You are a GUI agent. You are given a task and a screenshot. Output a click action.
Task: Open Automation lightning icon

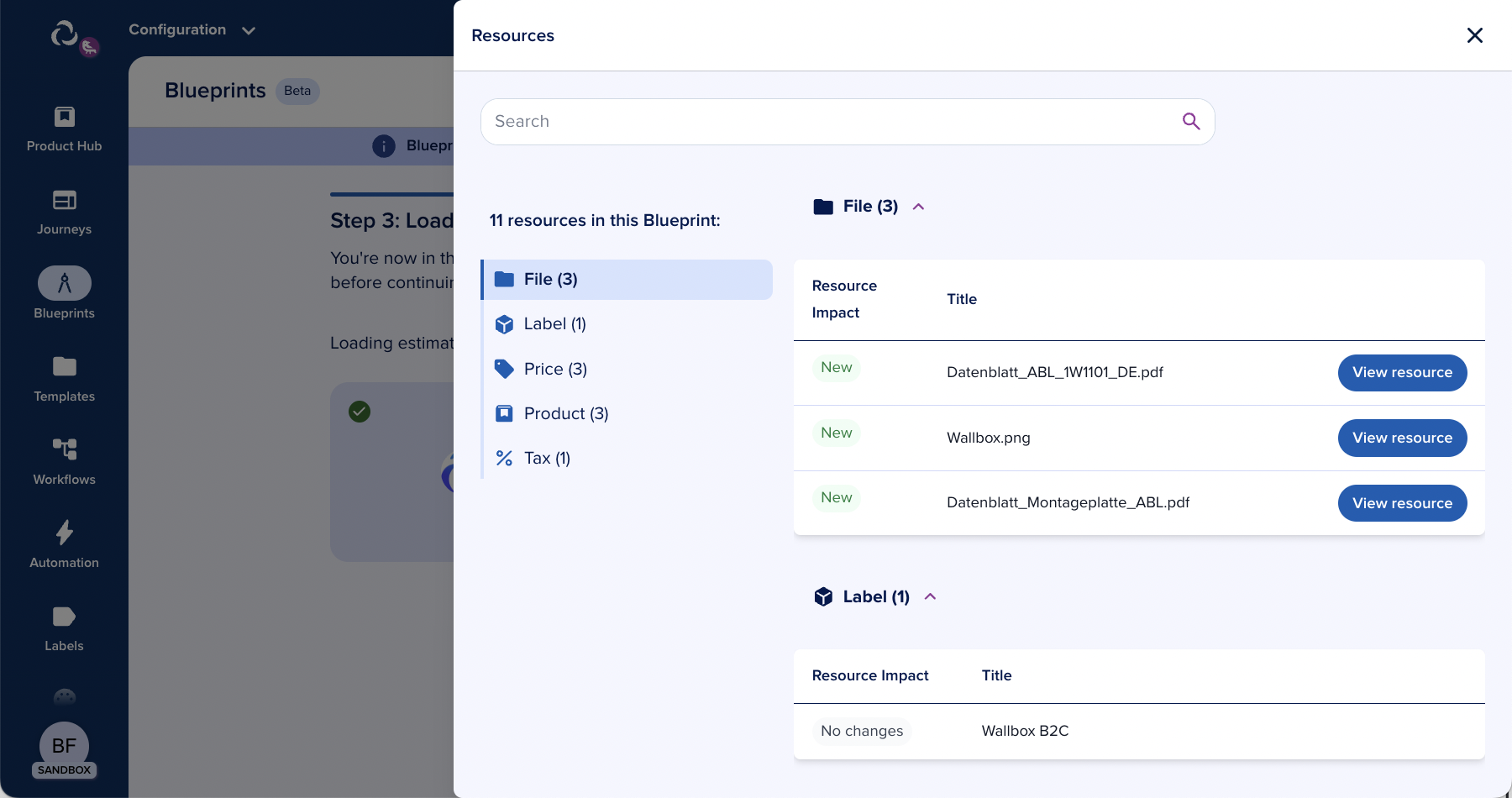[x=64, y=533]
